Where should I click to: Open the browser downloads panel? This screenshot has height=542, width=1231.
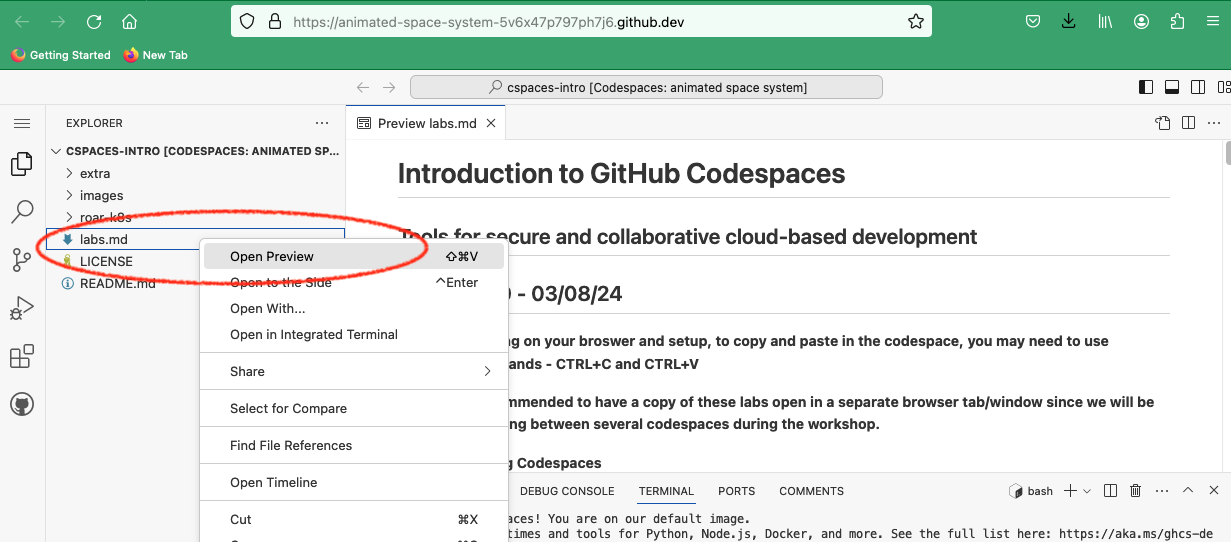click(1069, 21)
